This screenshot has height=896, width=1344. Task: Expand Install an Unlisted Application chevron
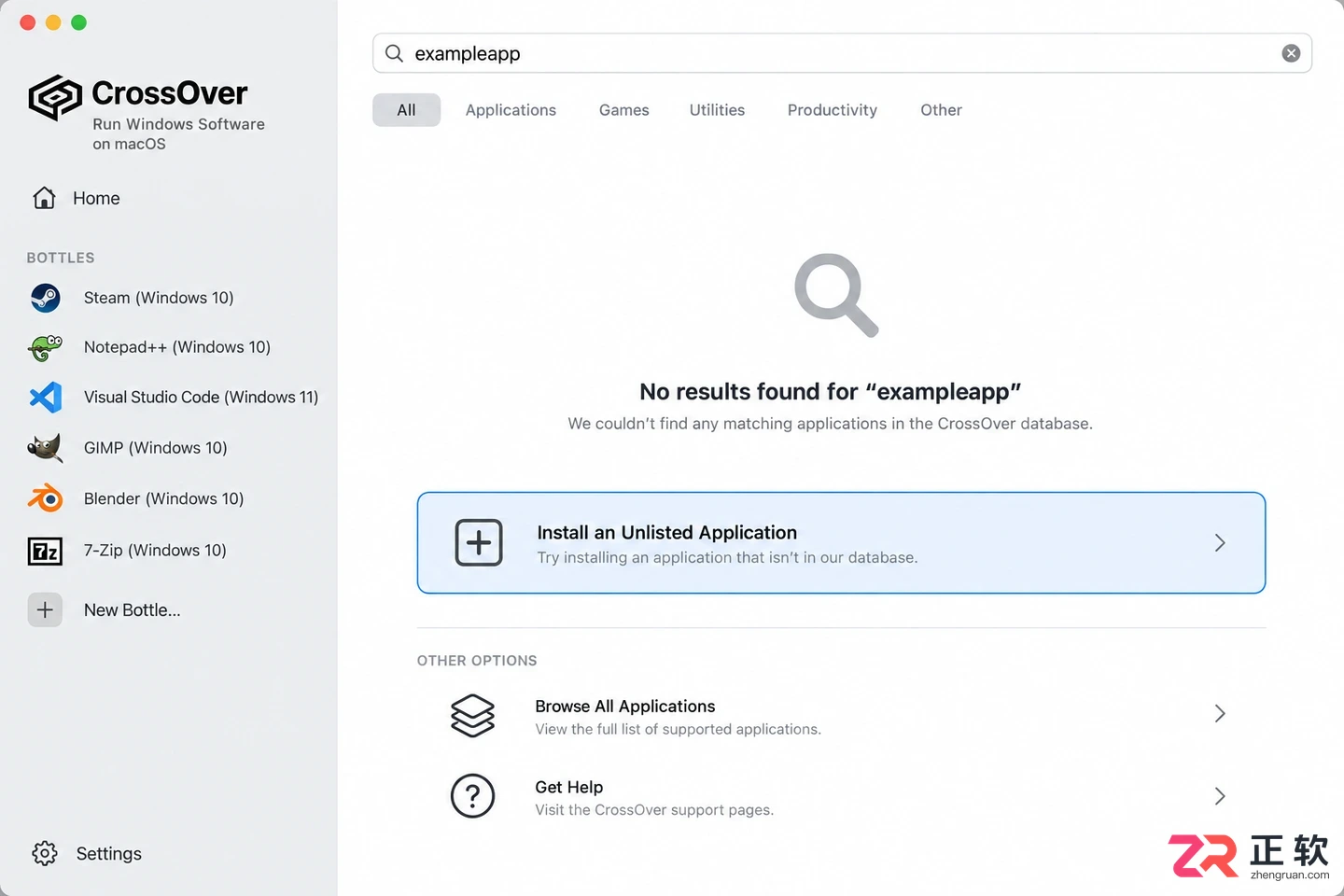coord(1220,543)
